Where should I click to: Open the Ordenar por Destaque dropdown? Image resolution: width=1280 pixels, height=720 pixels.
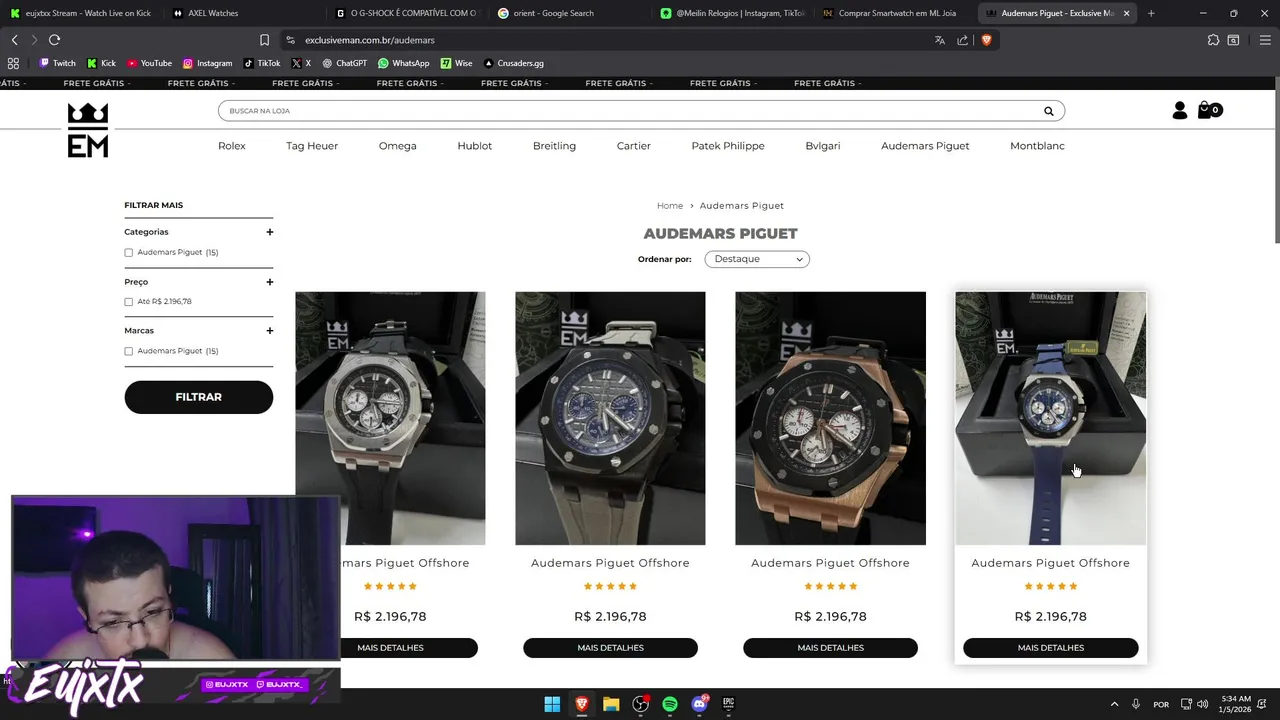point(757,259)
